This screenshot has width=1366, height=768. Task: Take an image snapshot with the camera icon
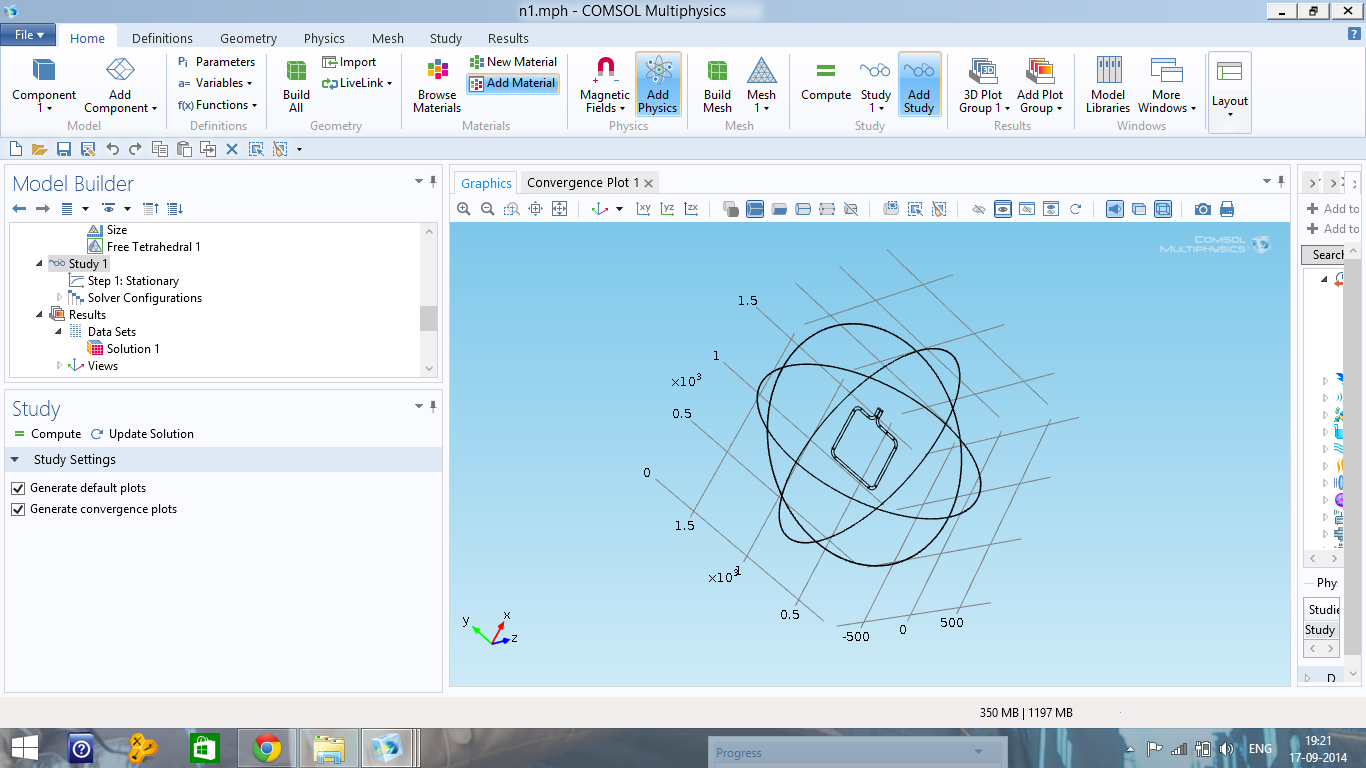1202,209
